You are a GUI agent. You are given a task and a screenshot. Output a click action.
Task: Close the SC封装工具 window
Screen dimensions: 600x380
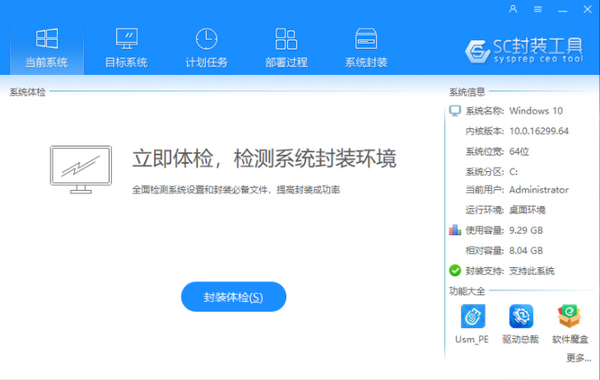(x=587, y=9)
